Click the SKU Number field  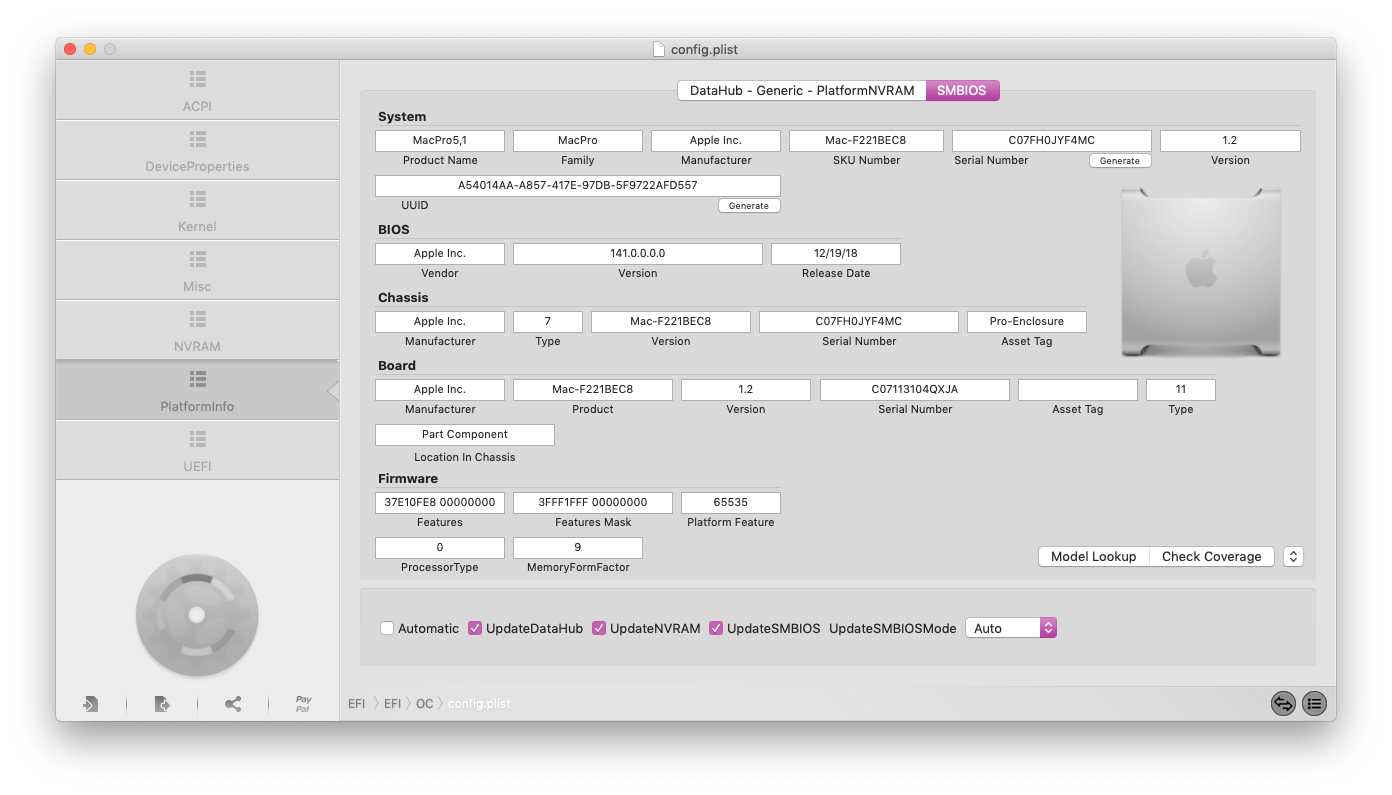coord(865,141)
